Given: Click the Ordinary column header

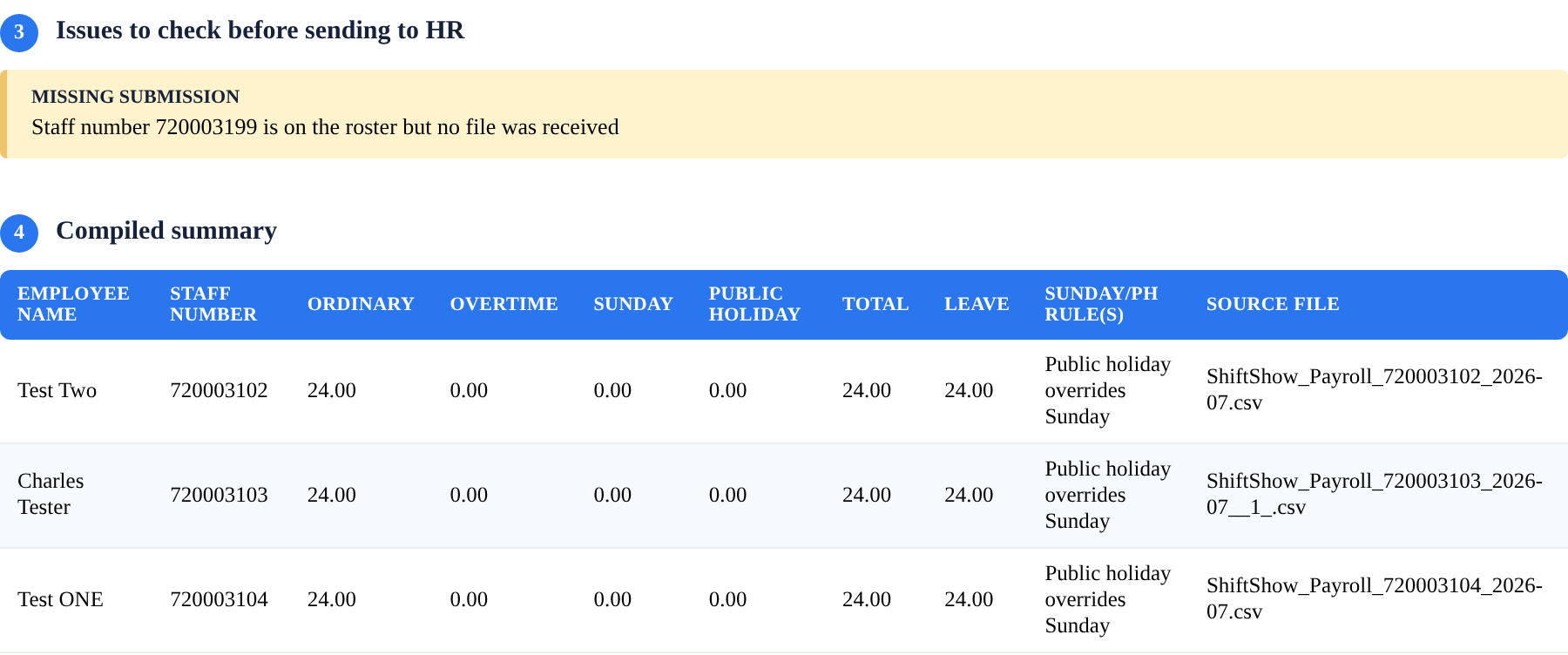Looking at the screenshot, I should 361,304.
